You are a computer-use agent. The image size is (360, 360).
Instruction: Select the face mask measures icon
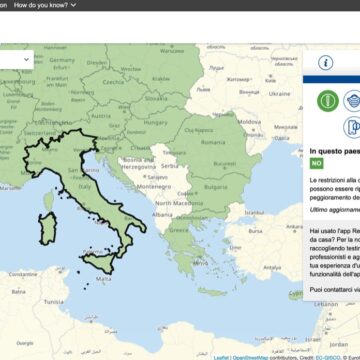tap(353, 101)
